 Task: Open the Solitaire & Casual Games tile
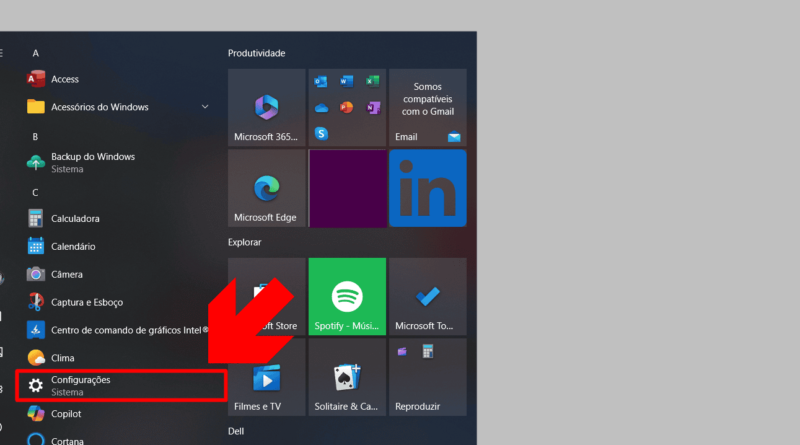click(x=347, y=377)
